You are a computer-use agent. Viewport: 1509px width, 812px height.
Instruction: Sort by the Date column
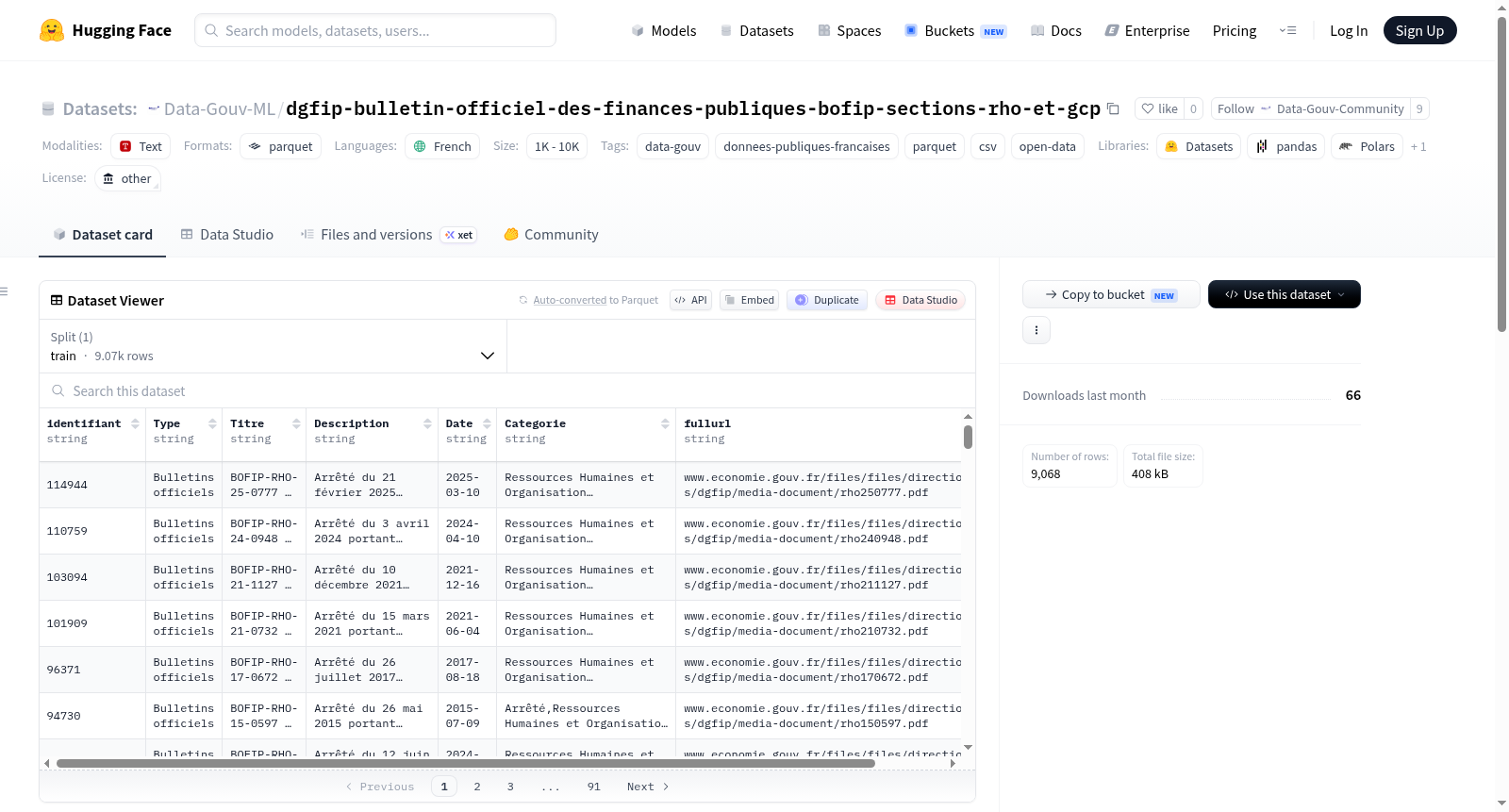pyautogui.click(x=487, y=423)
